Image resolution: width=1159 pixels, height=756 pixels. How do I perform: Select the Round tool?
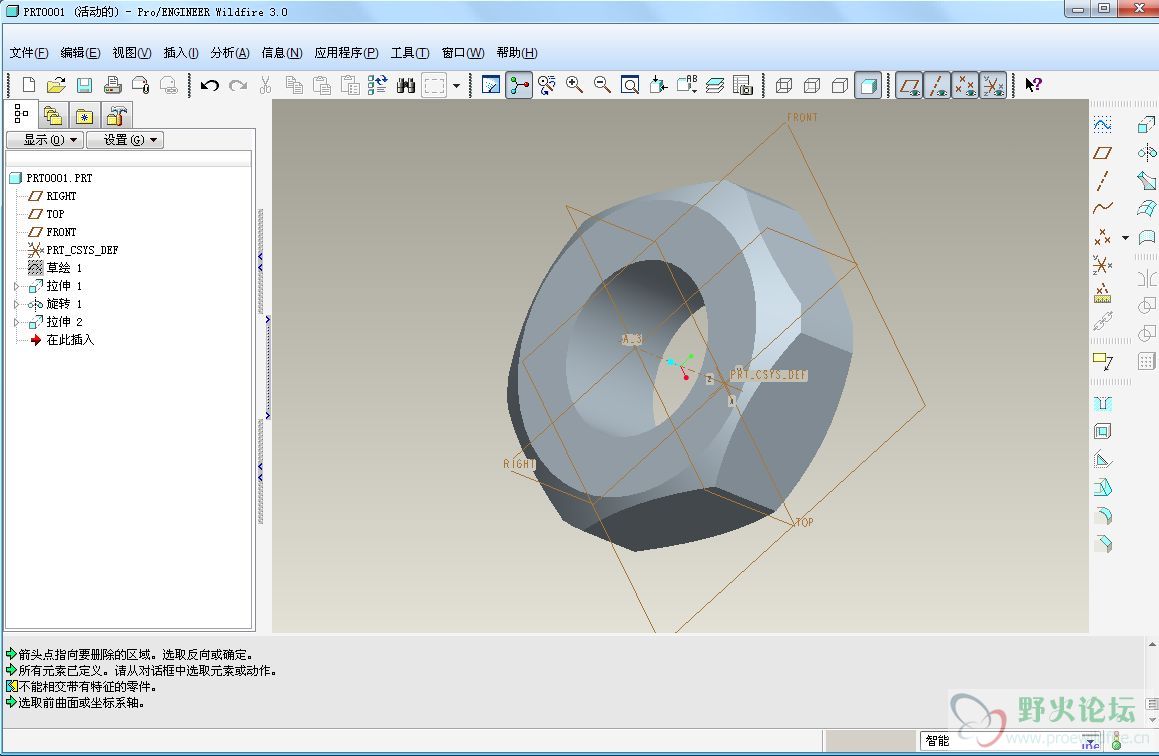1102,516
